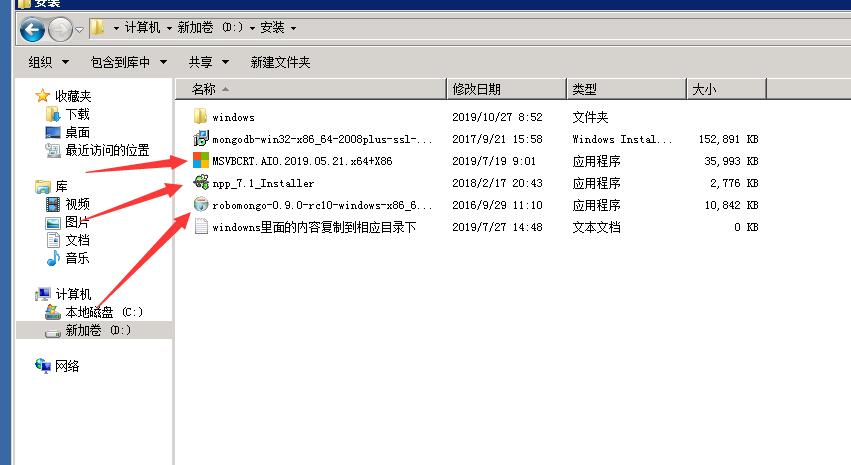Image resolution: width=851 pixels, height=465 pixels.
Task: Select the npp_7.1_Installer file icon
Action: coord(200,183)
